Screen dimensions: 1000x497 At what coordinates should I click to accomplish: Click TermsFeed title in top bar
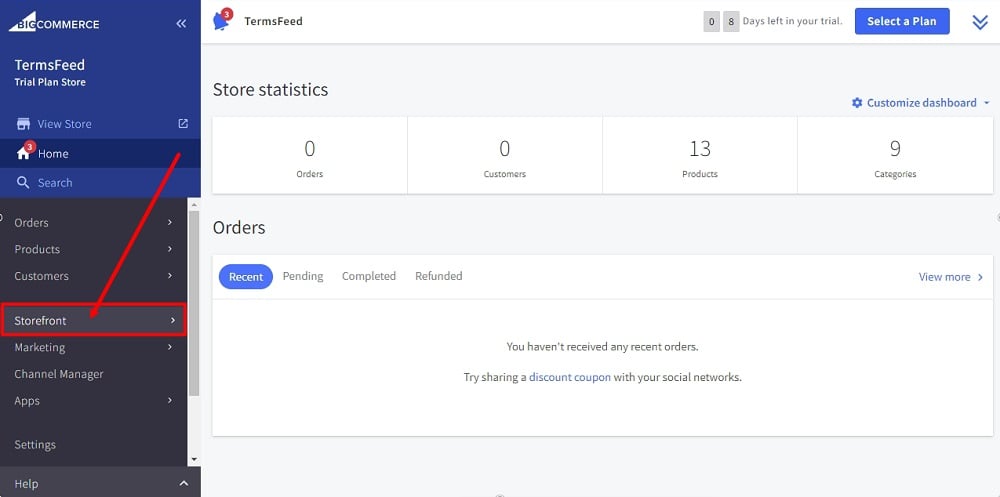[273, 21]
